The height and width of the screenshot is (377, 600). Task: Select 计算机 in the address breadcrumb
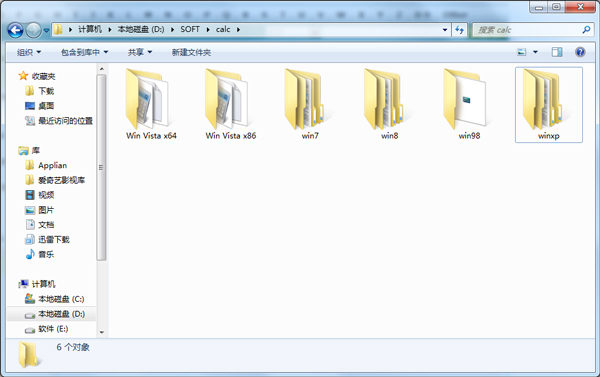[x=90, y=29]
